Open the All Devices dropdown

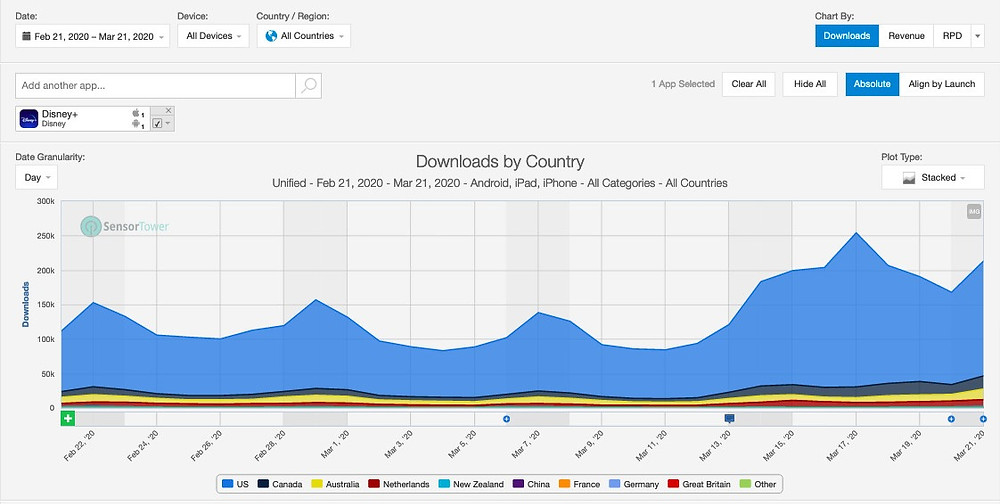pos(213,36)
